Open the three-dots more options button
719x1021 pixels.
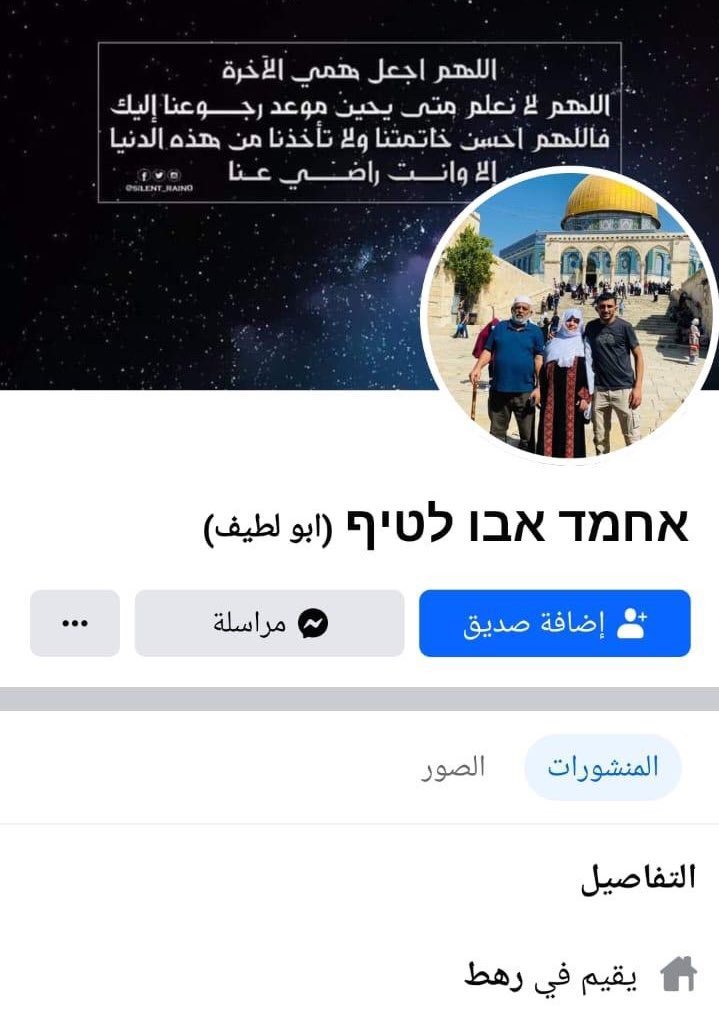[x=75, y=623]
